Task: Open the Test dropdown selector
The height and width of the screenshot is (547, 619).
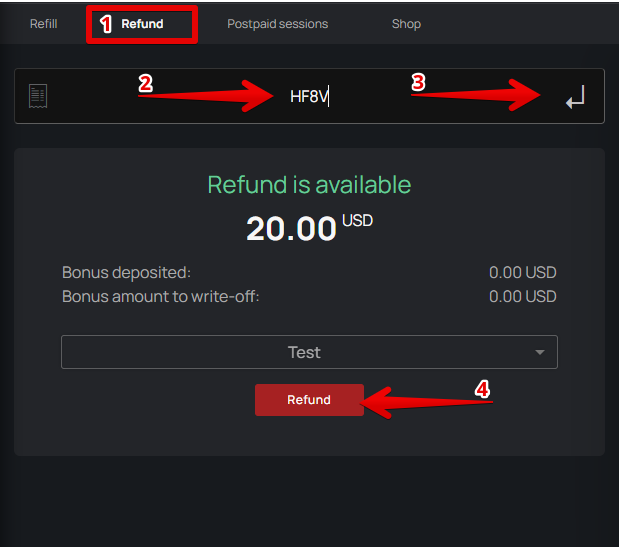Action: (304, 352)
